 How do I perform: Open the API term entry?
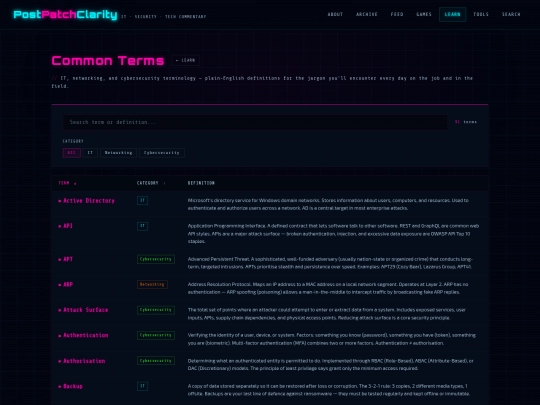[68, 226]
